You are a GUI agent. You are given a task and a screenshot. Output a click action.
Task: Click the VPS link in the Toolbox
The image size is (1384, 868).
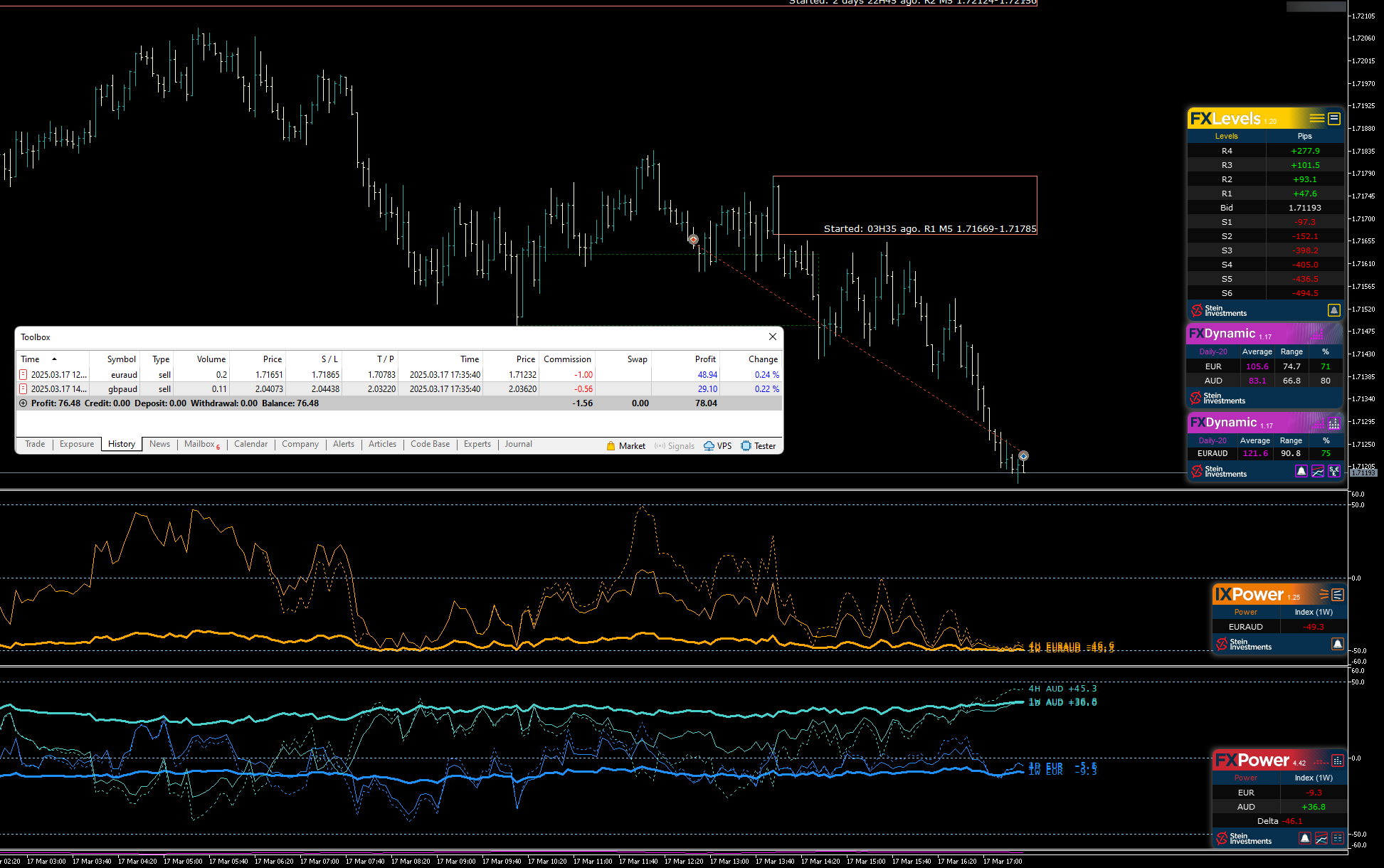718,446
